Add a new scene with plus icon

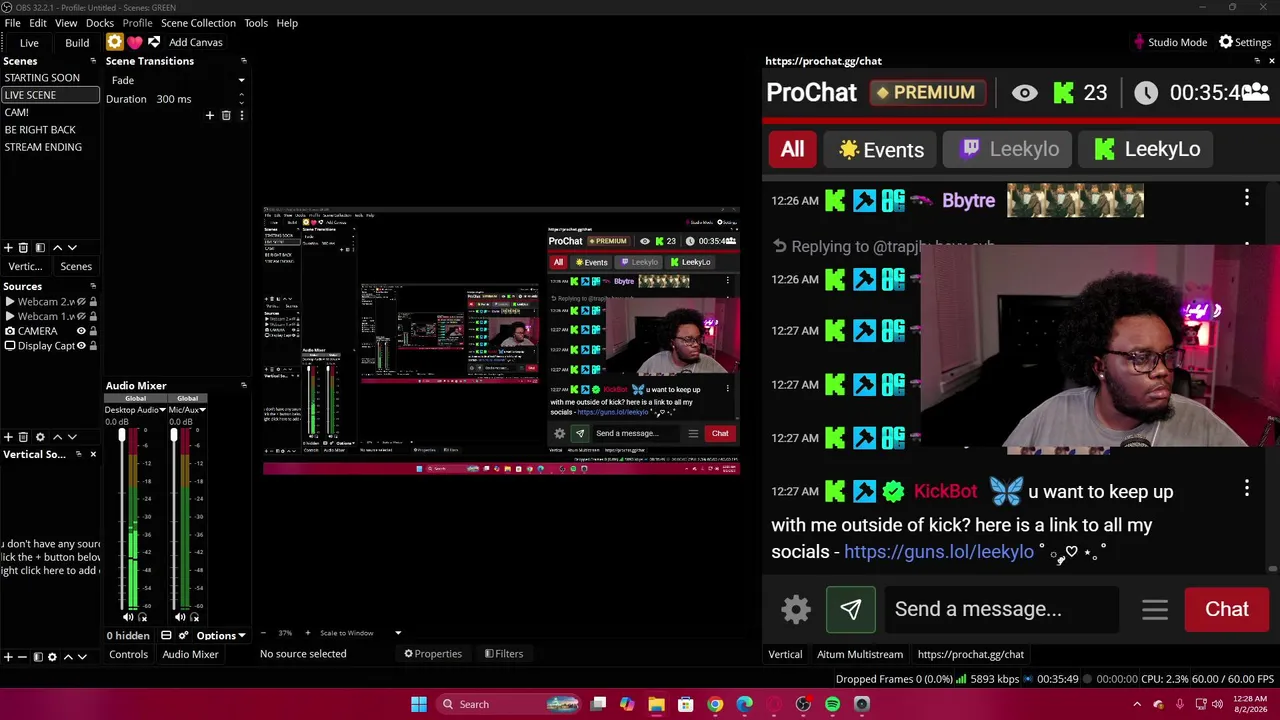tap(8, 247)
